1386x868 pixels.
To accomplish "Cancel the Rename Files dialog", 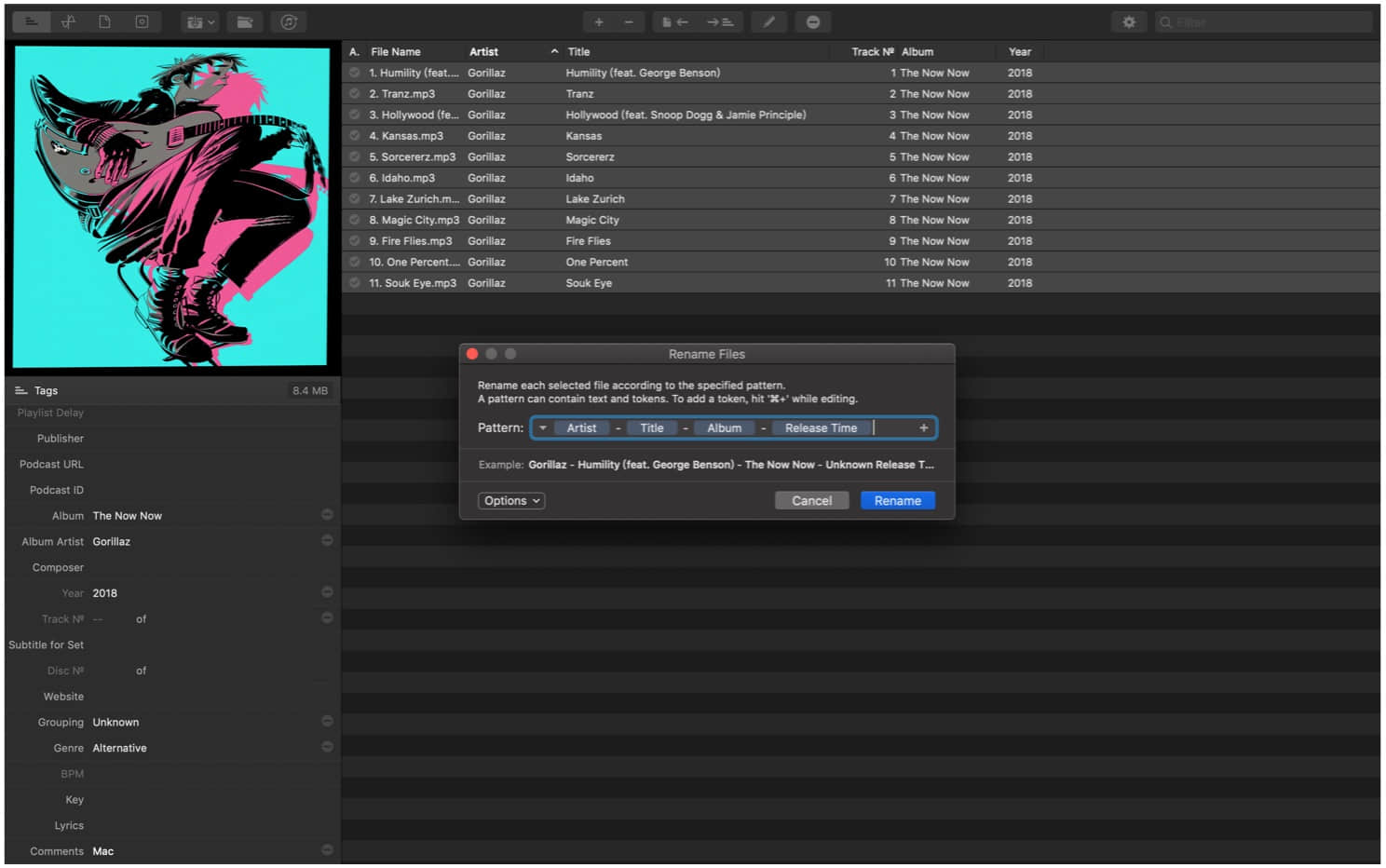I will (x=811, y=501).
